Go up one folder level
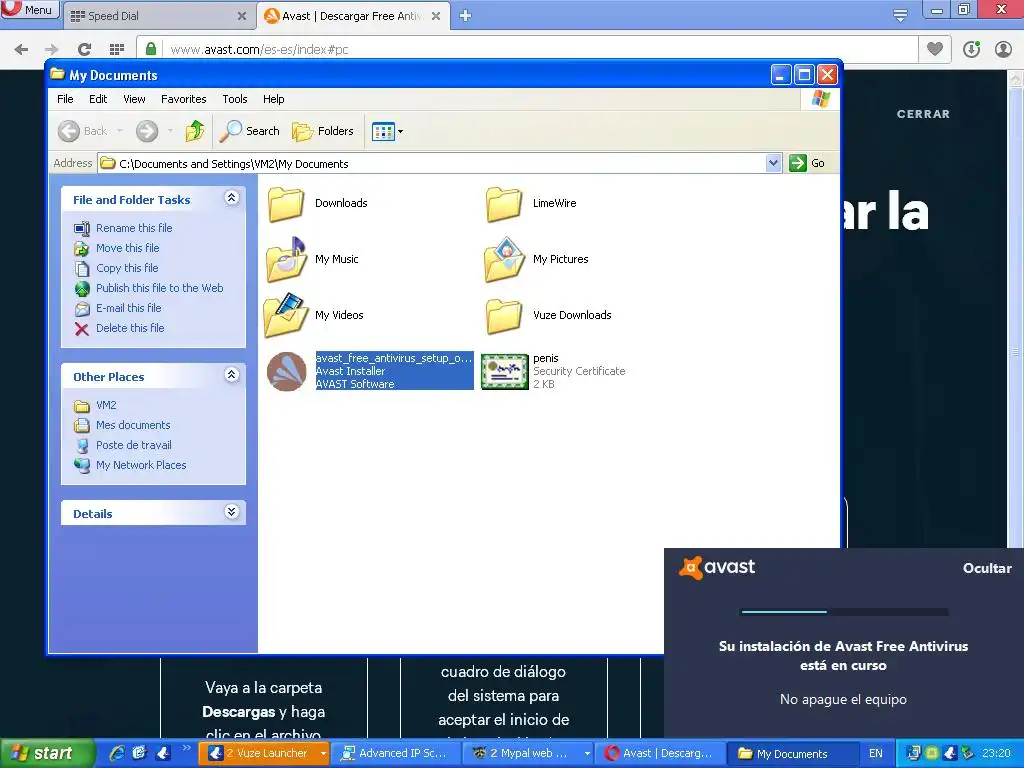The height and width of the screenshot is (768, 1024). coord(195,131)
